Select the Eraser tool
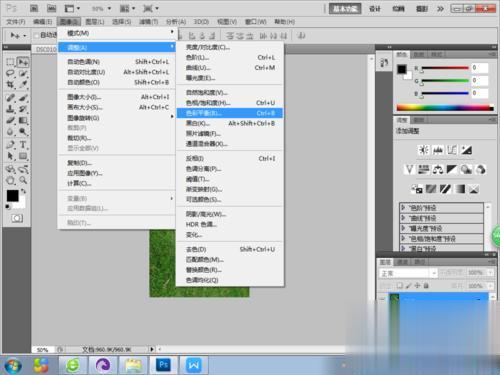Screen dimensions: 500x375 [x=11, y=120]
